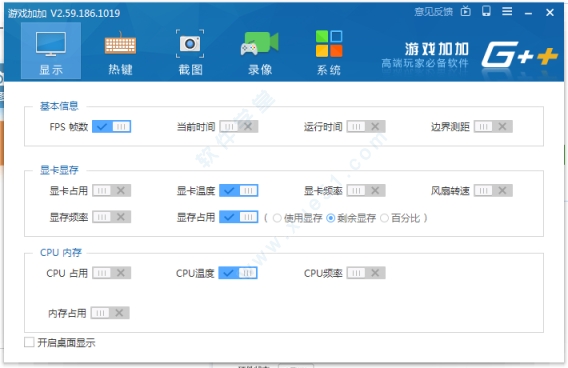This screenshot has height=368, width=568.
Task: Click the 高端玩家必备软件 slogan text
Action: pyautogui.click(x=425, y=63)
